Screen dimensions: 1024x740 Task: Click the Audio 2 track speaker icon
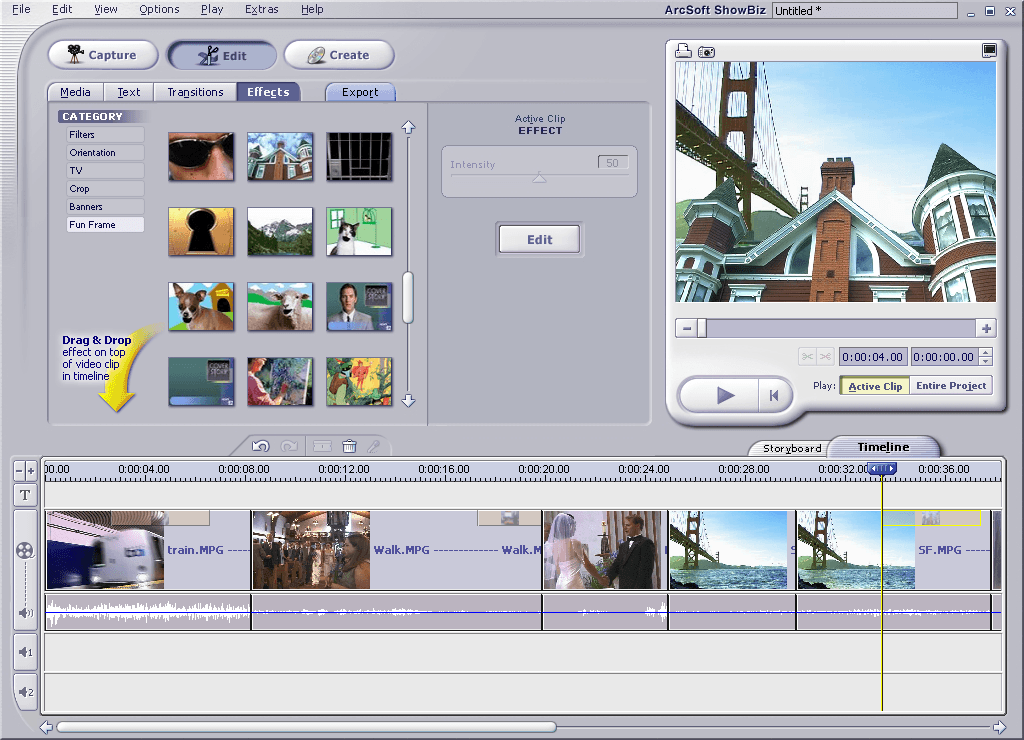tap(25, 691)
